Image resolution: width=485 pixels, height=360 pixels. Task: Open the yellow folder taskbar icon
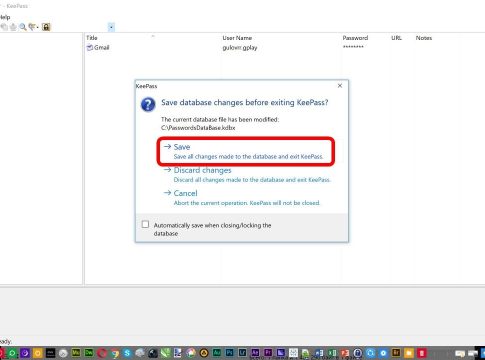pos(409,353)
